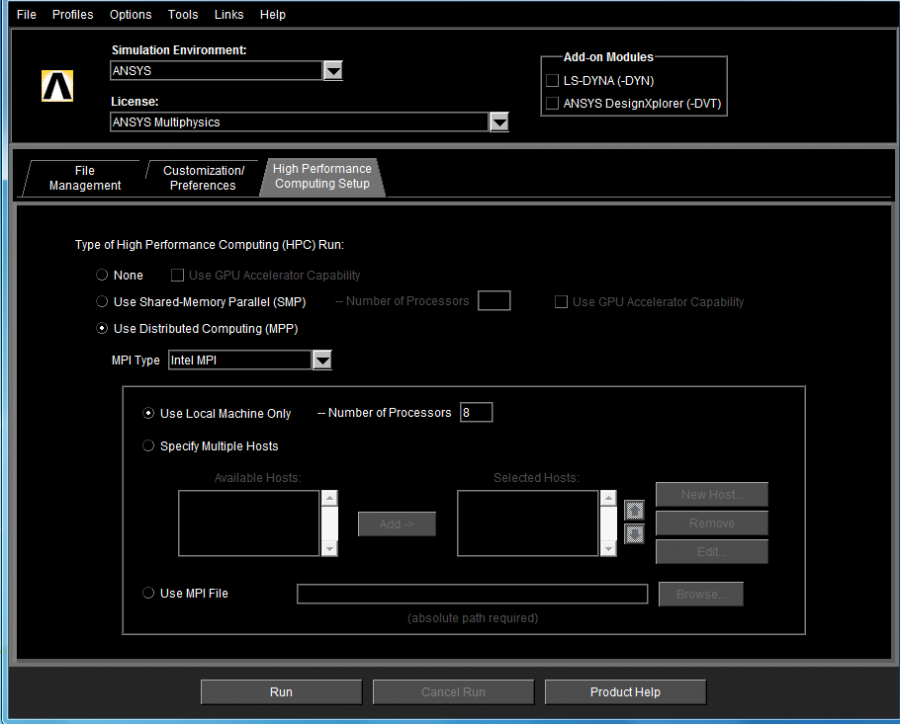This screenshot has width=900, height=724.
Task: Click the Run button
Action: pos(281,692)
